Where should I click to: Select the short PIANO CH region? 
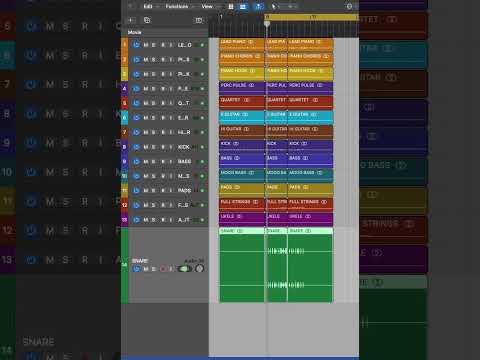[276, 59]
